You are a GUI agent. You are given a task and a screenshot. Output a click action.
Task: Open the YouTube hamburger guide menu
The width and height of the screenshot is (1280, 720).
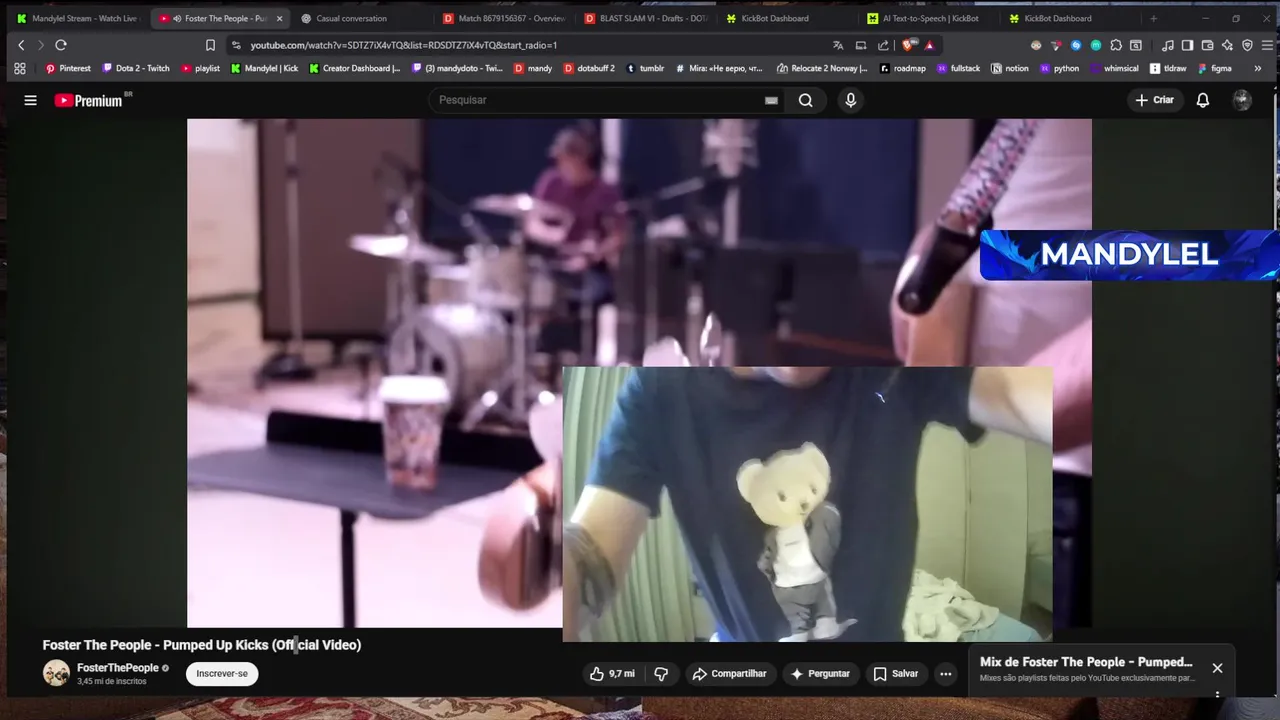31,100
